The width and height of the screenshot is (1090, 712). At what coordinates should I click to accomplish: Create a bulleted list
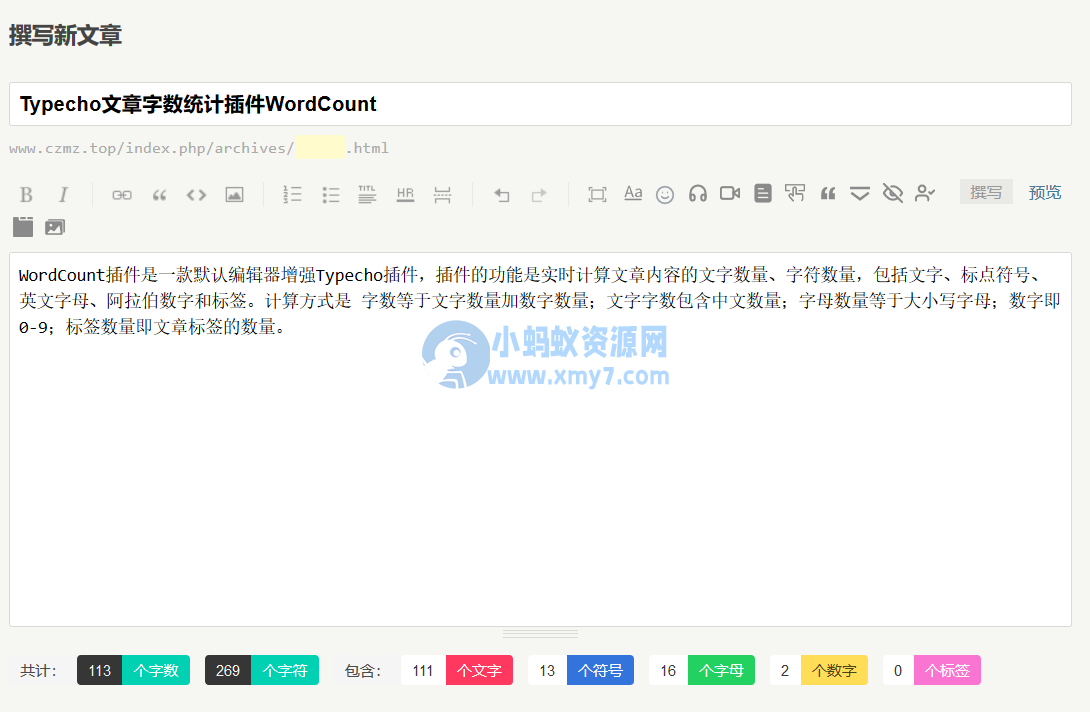coord(331,195)
